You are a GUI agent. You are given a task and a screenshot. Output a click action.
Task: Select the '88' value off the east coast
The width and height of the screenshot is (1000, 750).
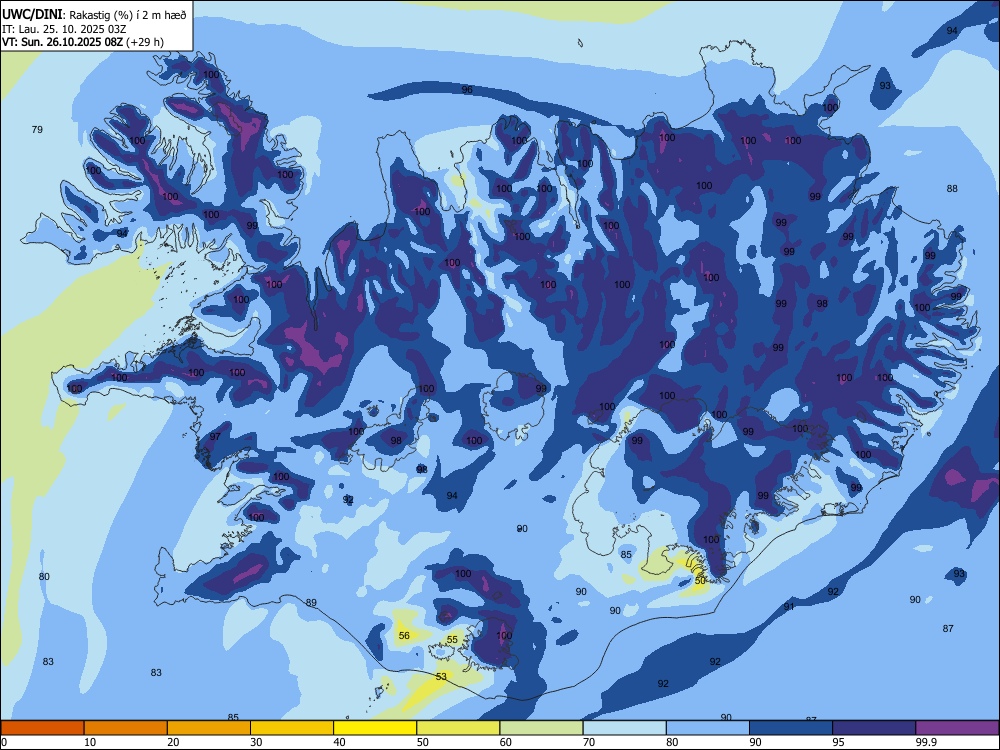pos(952,189)
